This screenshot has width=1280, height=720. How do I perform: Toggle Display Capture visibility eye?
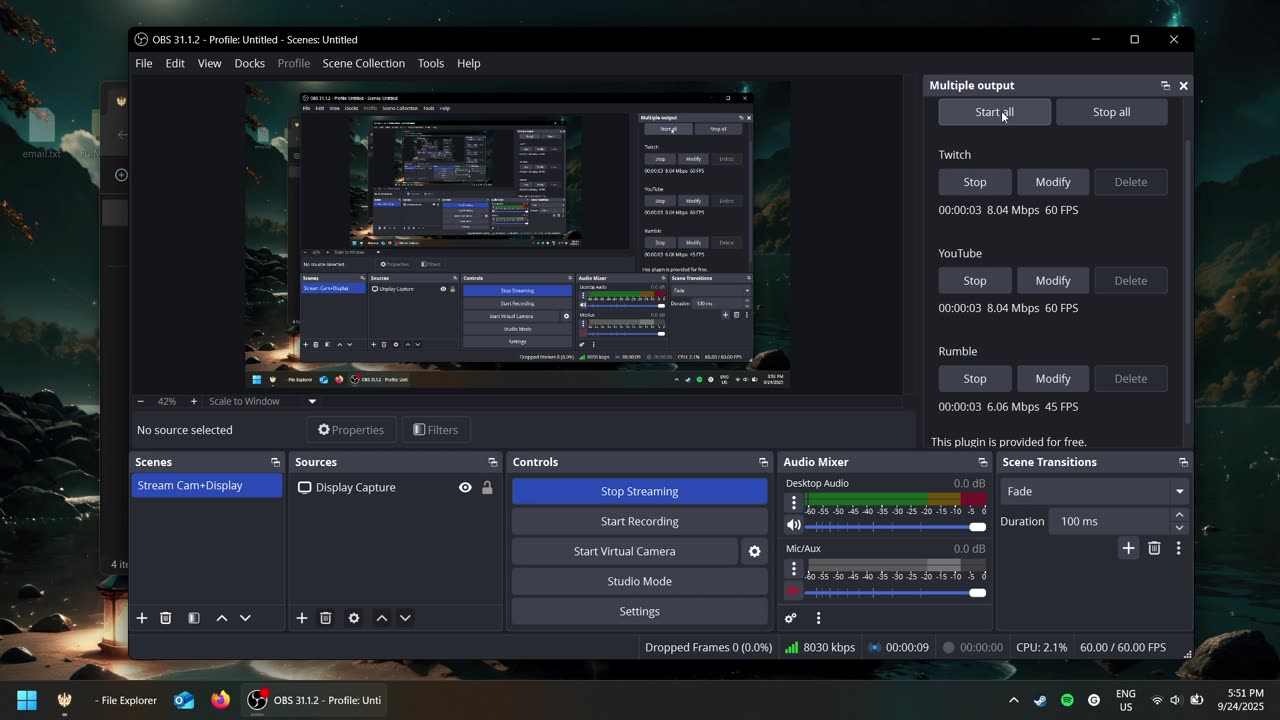pos(465,488)
